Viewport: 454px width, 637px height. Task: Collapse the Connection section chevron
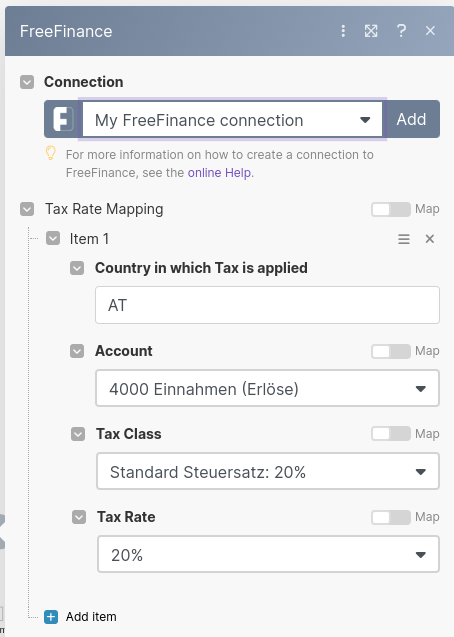27,82
